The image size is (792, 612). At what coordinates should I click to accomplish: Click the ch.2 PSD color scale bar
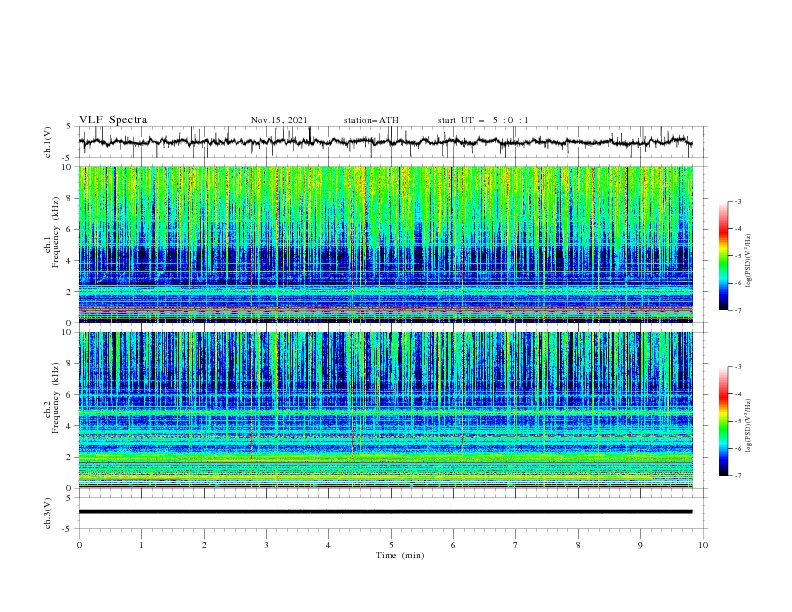tap(723, 421)
